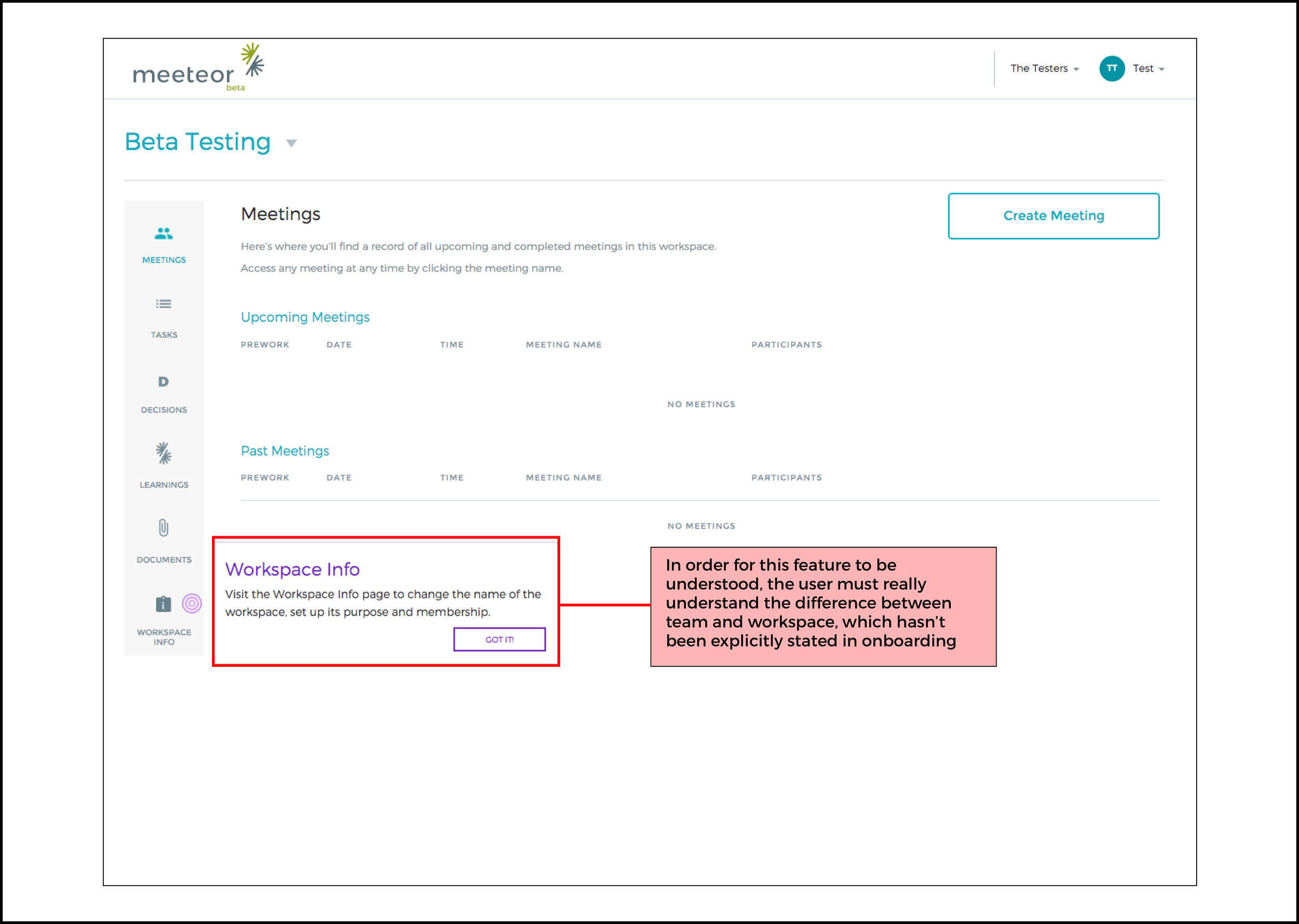The width and height of the screenshot is (1299, 924).
Task: Click 'Here's where you'll find a record' description
Action: pos(479,246)
